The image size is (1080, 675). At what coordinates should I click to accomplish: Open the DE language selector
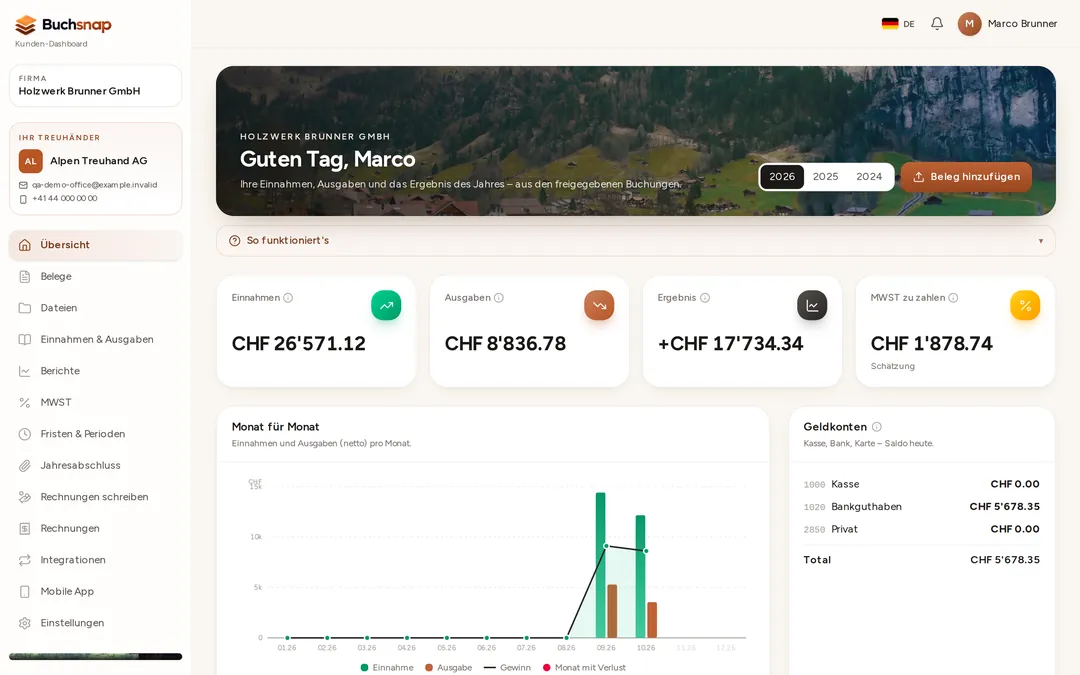(898, 23)
